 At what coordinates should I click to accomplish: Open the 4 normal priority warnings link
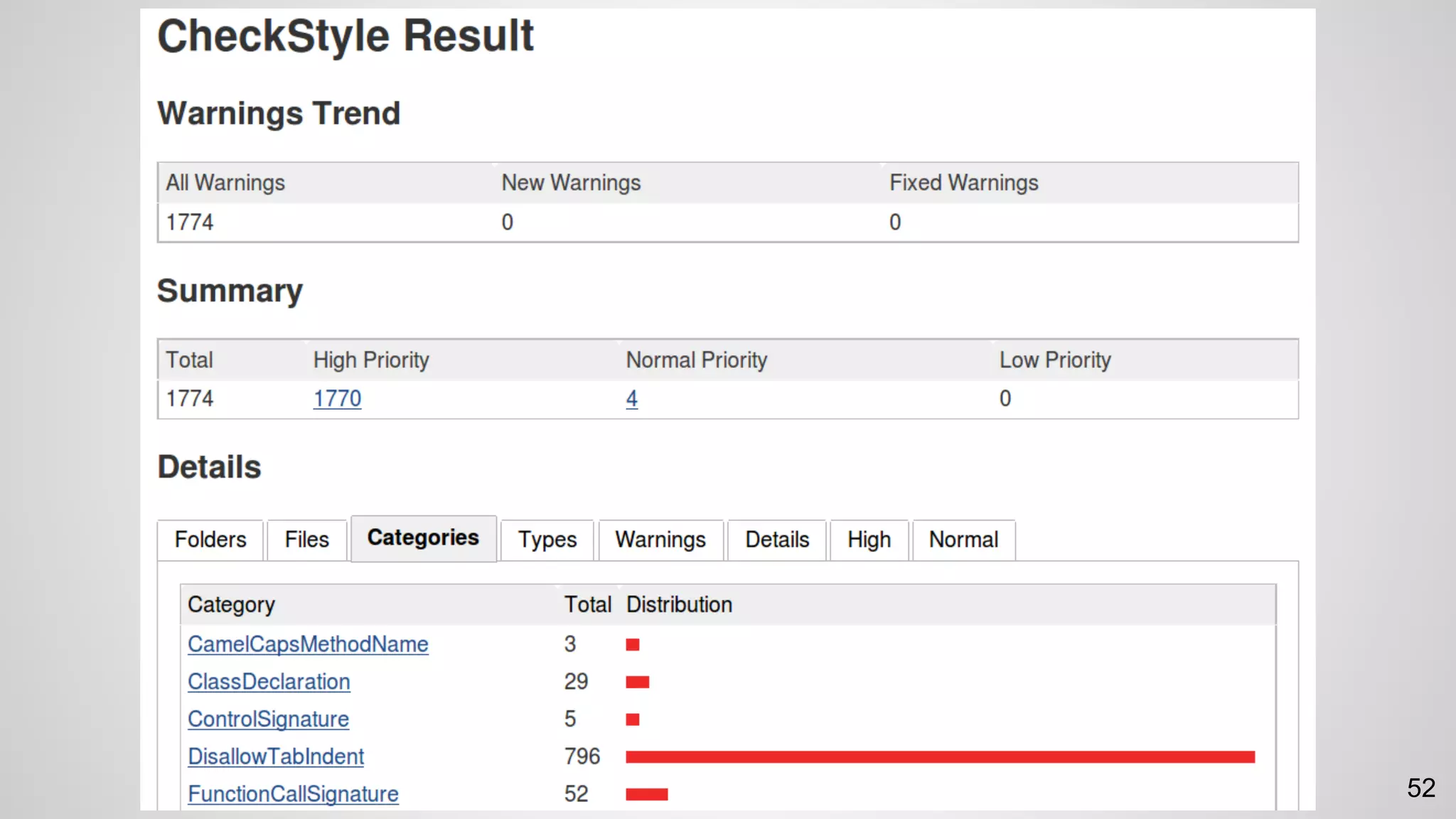pyautogui.click(x=631, y=398)
